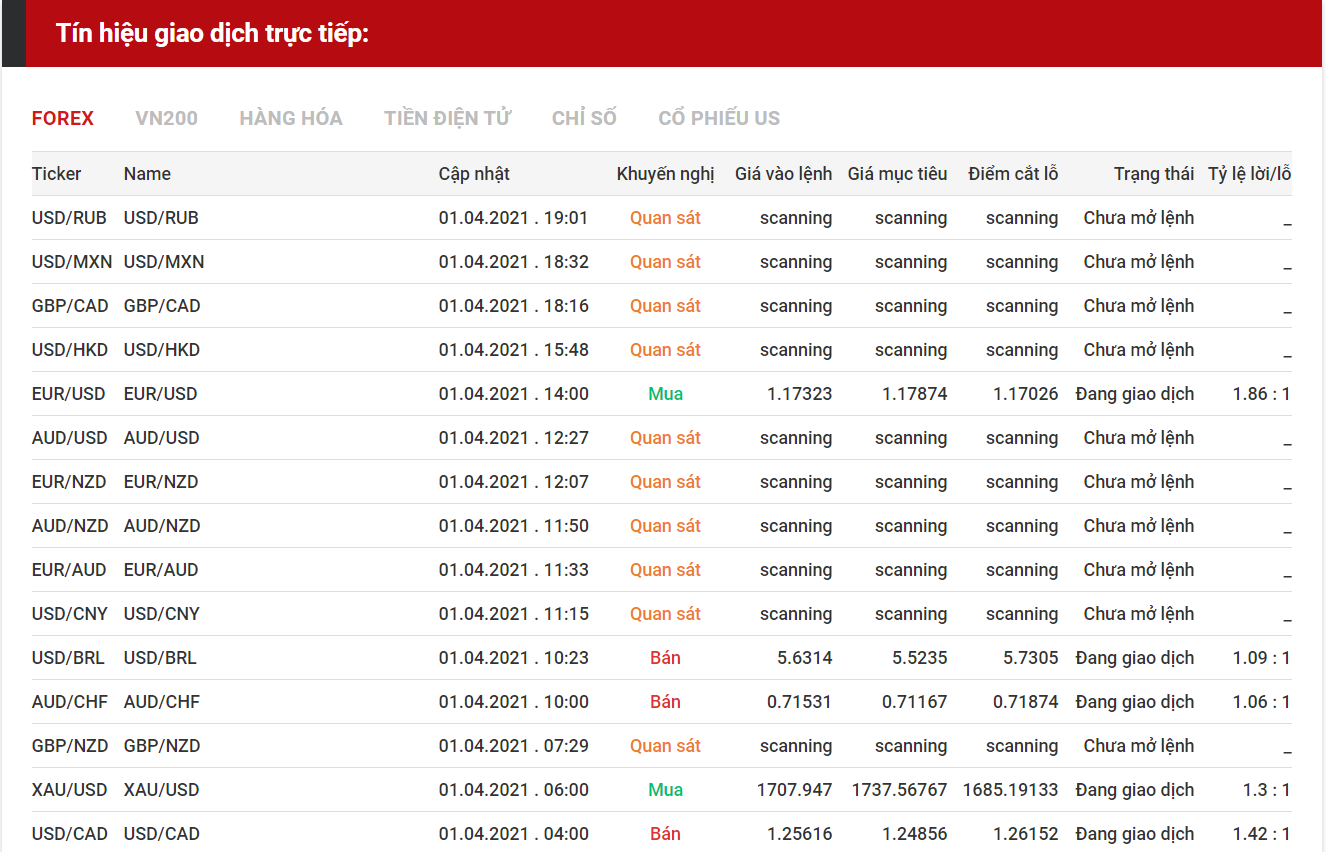Screen dimensions: 1326x852
Task: Click the Bán recommendation for USD/BRL
Action: (x=665, y=658)
